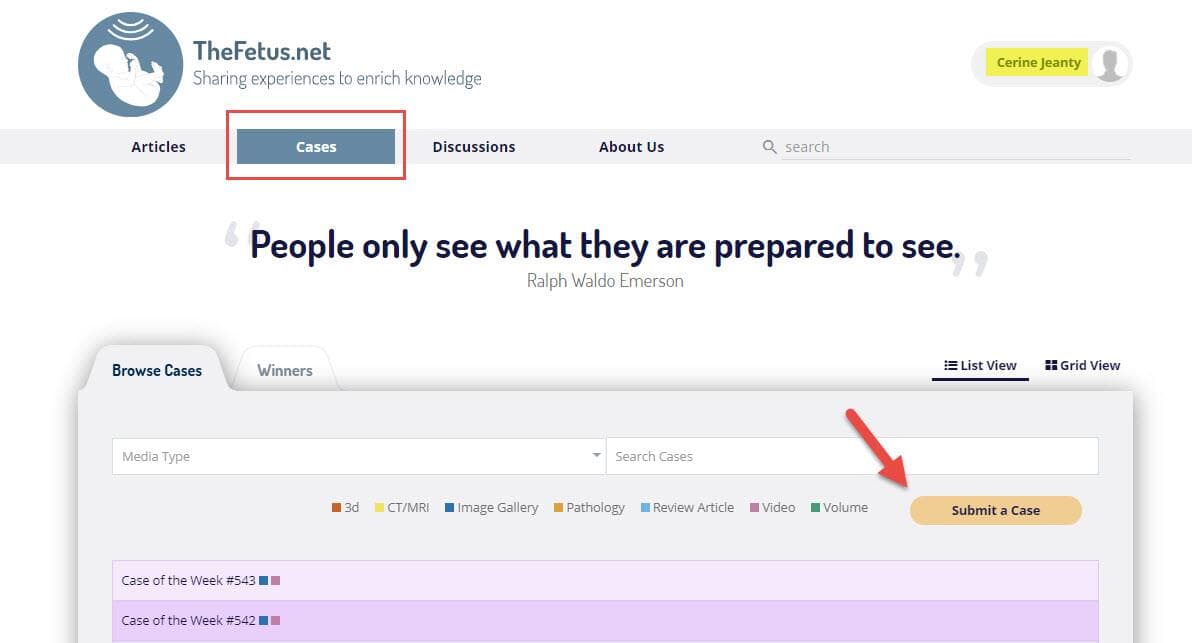
Task: Click the TheFetus.net fetus logo
Action: coord(130,63)
